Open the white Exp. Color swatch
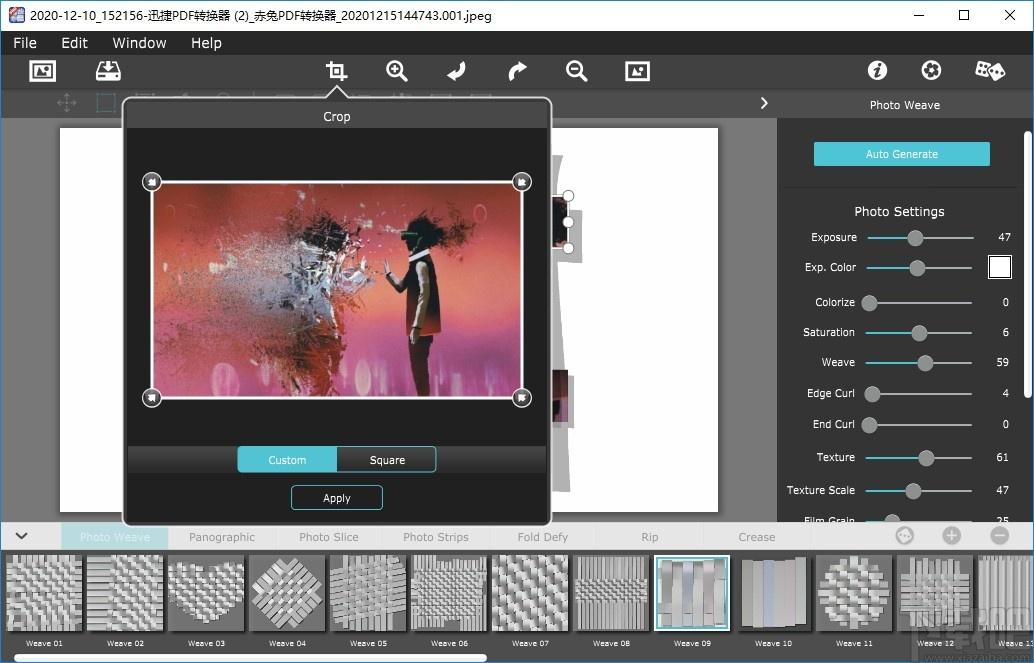Screen dimensions: 1034x663 pos(1000,267)
